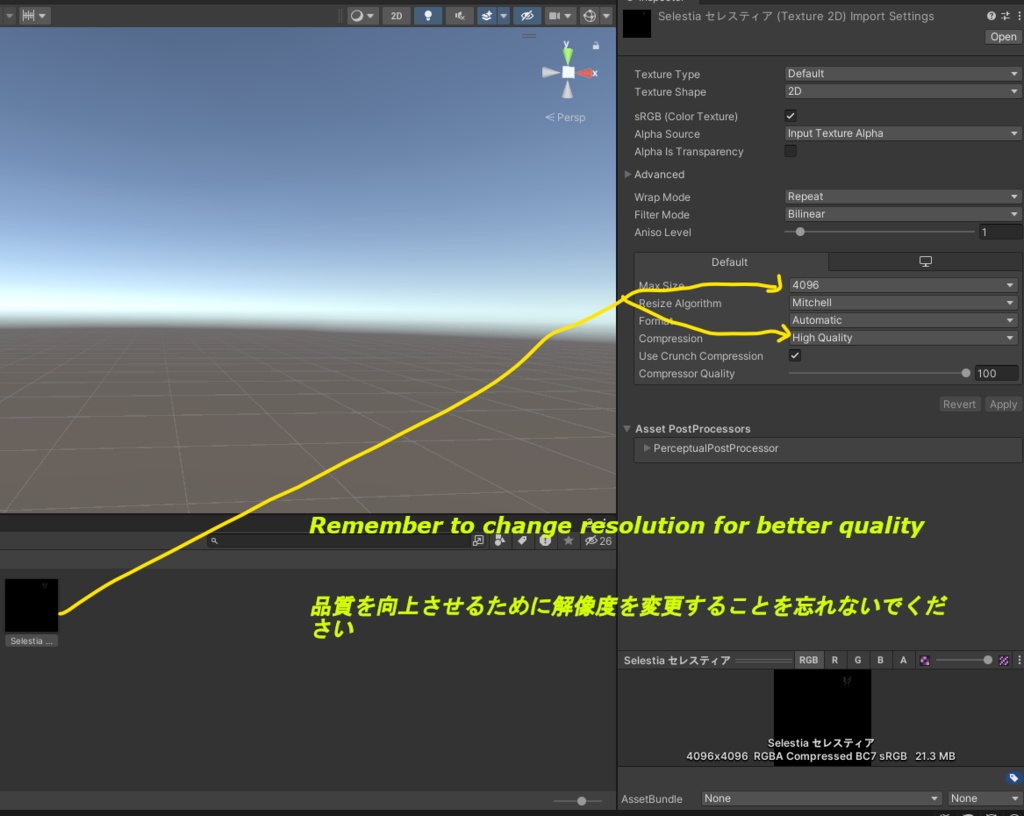1024x816 pixels.
Task: Open Inspector help question mark icon
Action: [x=991, y=16]
